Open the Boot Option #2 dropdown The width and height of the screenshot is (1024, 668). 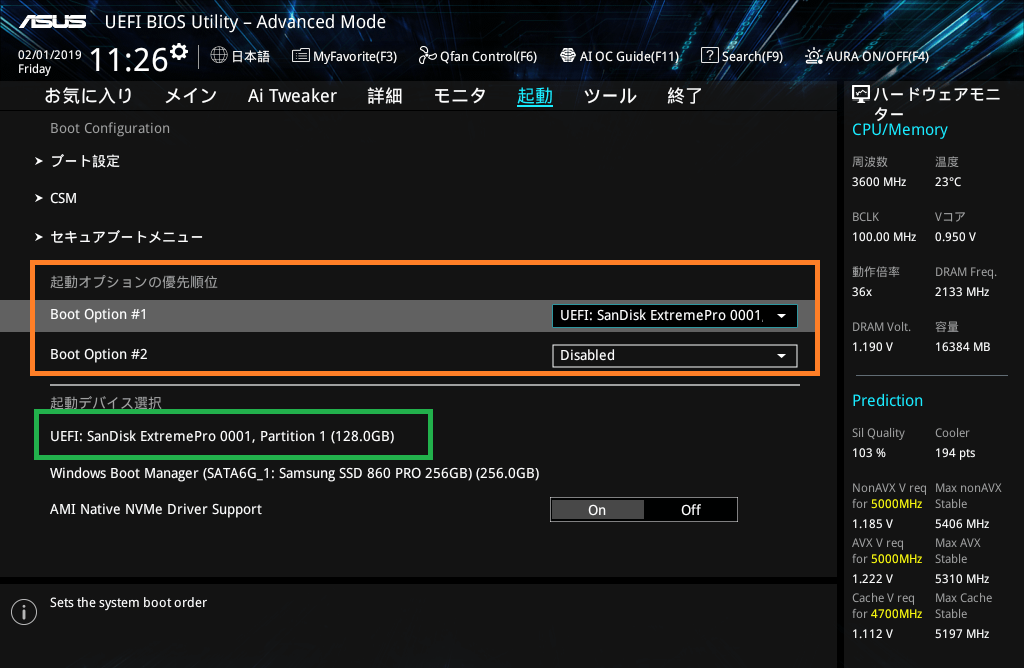675,356
